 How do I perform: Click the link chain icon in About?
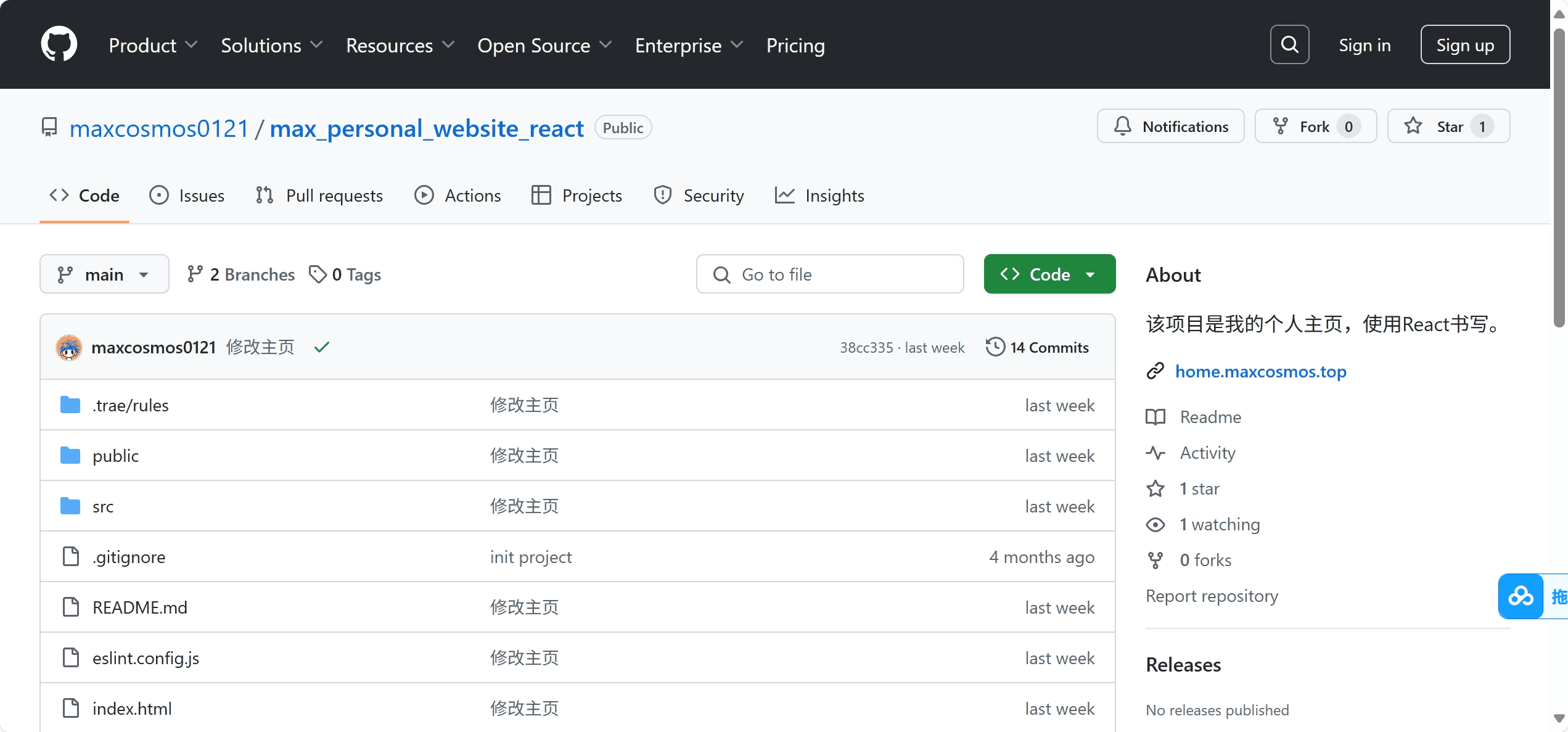pos(1155,371)
